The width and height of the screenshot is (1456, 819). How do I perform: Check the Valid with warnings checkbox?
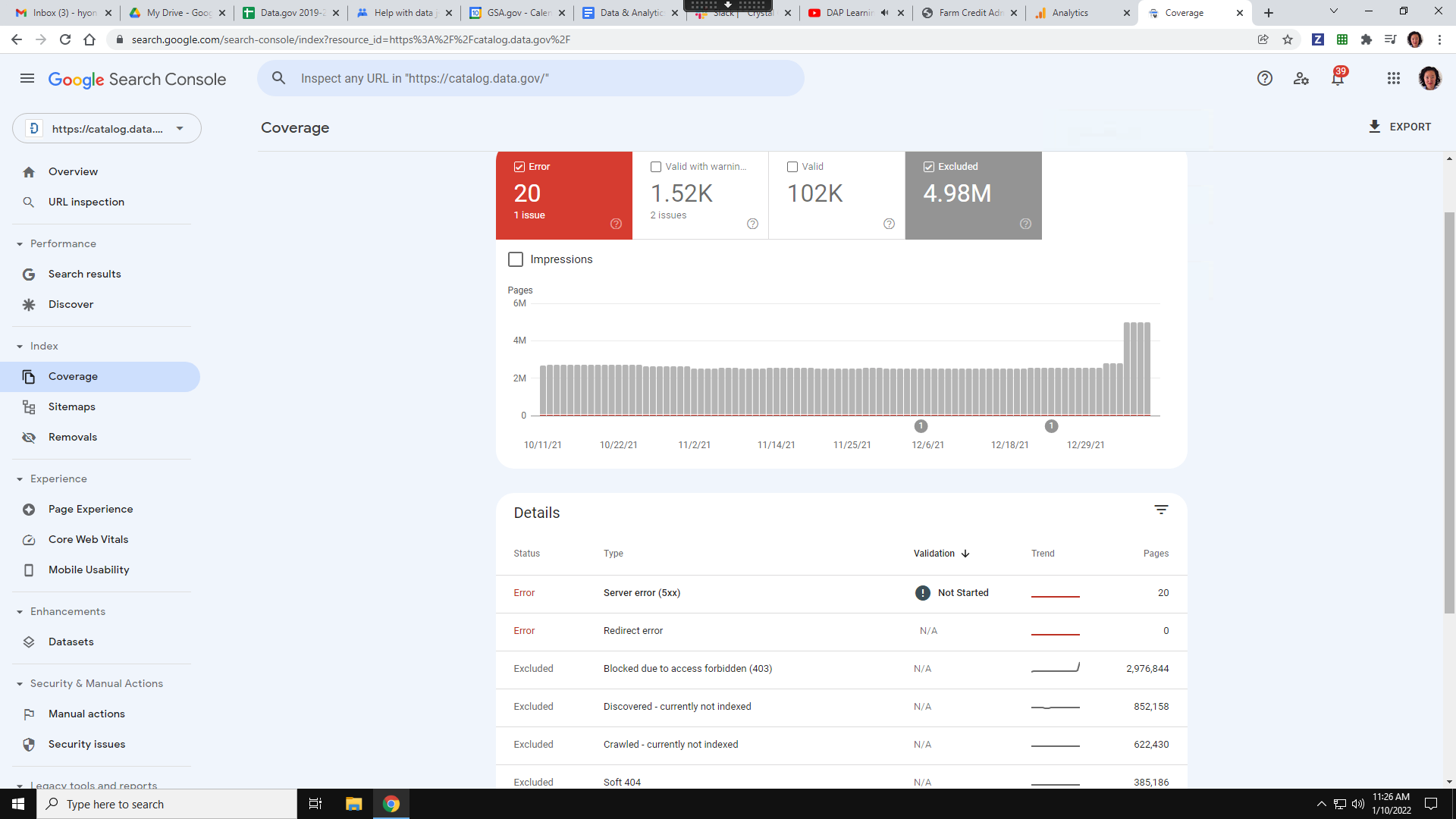tap(656, 167)
